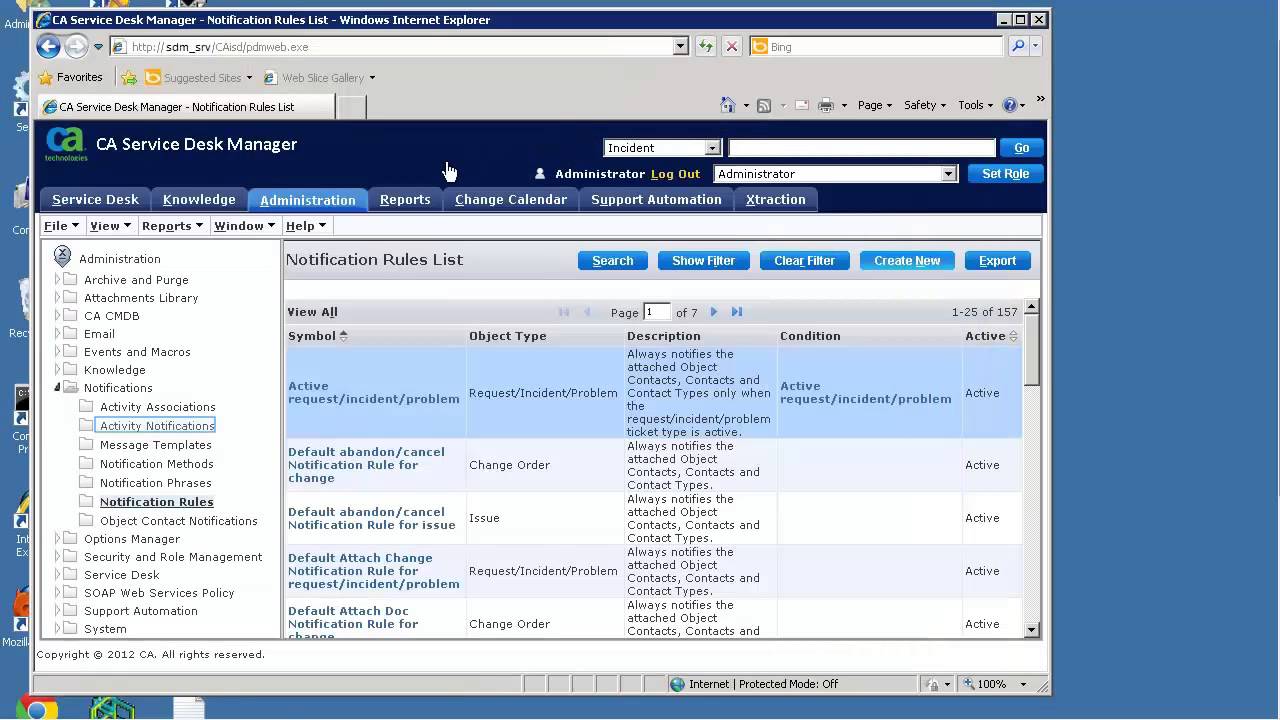
Task: Click the Create New button
Action: [x=907, y=260]
